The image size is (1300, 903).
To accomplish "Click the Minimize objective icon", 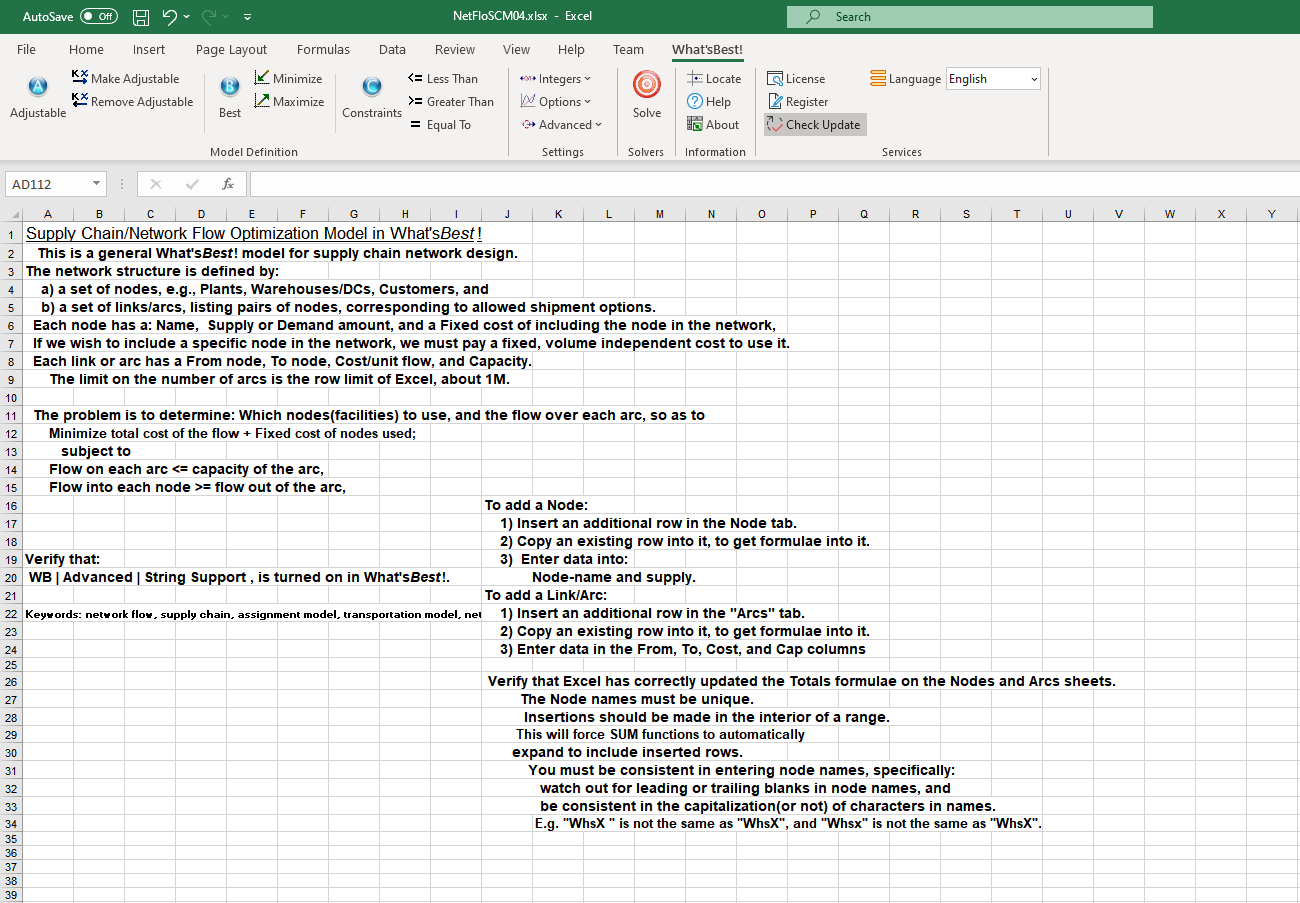I will point(263,78).
